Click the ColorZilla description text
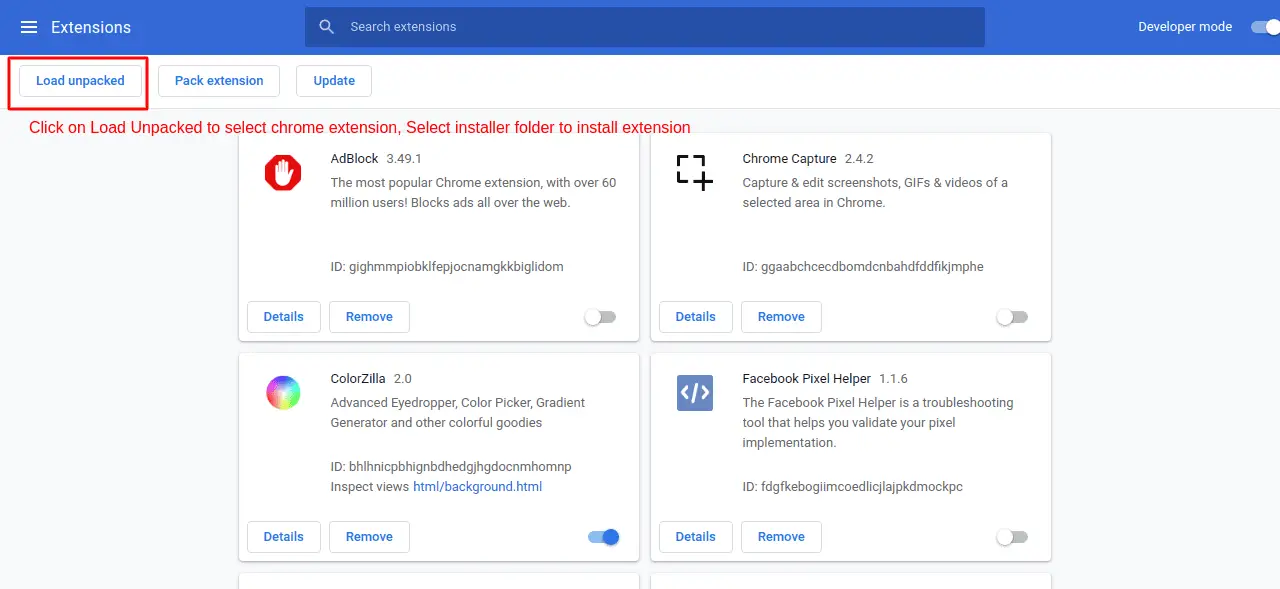This screenshot has height=589, width=1280. coord(458,413)
